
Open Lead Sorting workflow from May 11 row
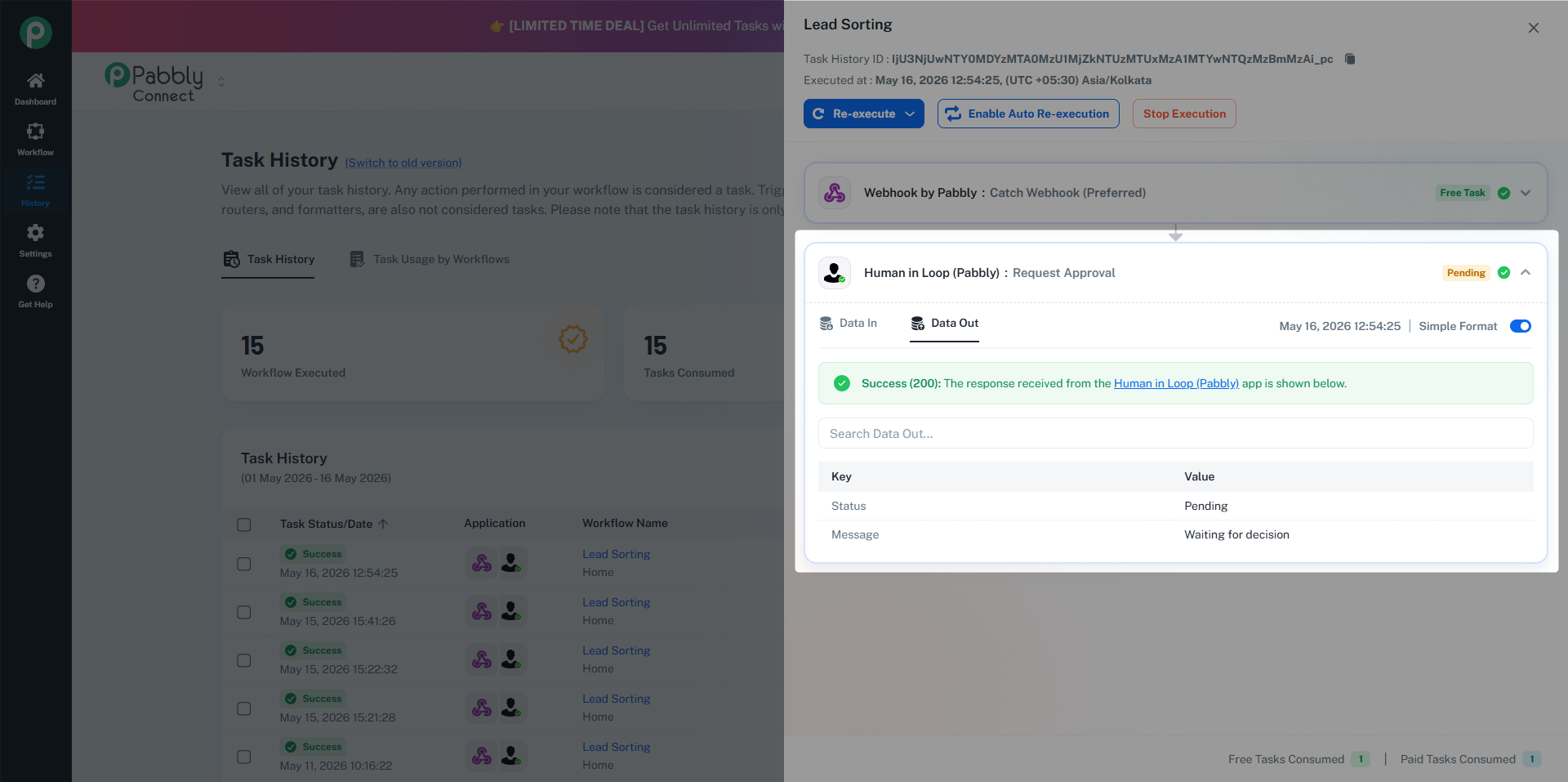(617, 747)
